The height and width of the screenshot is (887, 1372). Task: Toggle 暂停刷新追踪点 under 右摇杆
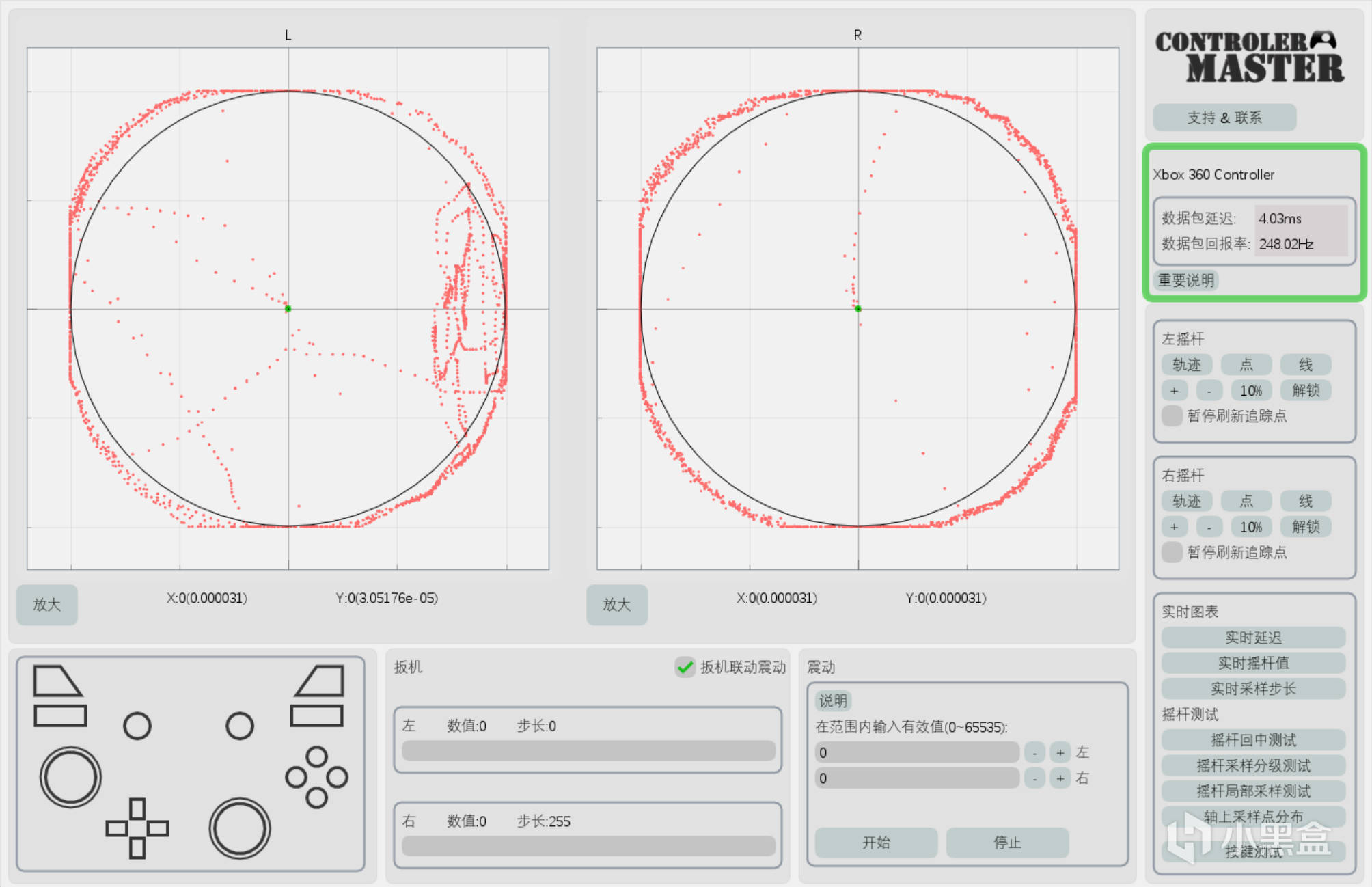tap(1172, 551)
